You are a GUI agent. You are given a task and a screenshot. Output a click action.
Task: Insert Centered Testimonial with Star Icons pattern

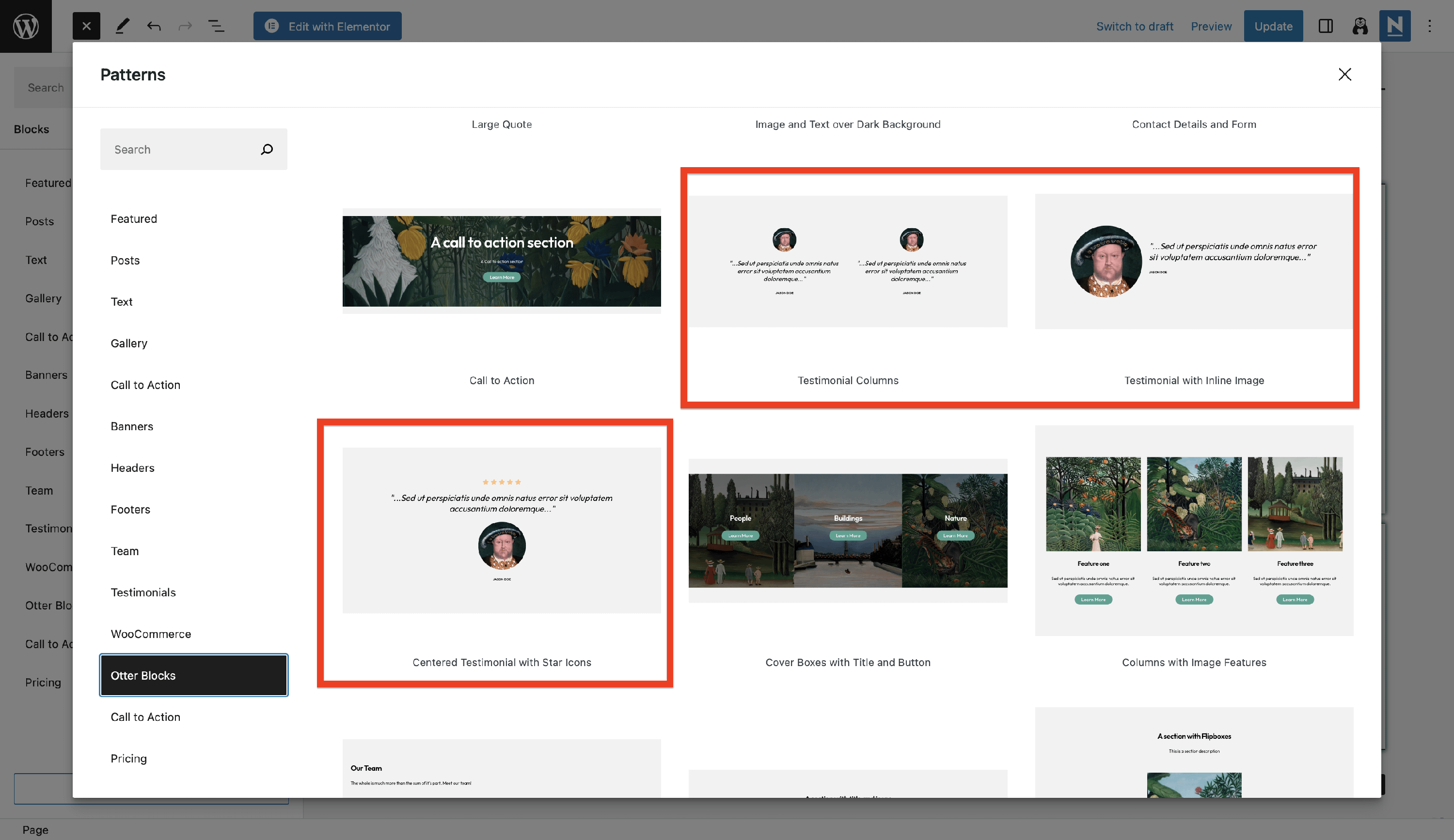click(x=502, y=530)
